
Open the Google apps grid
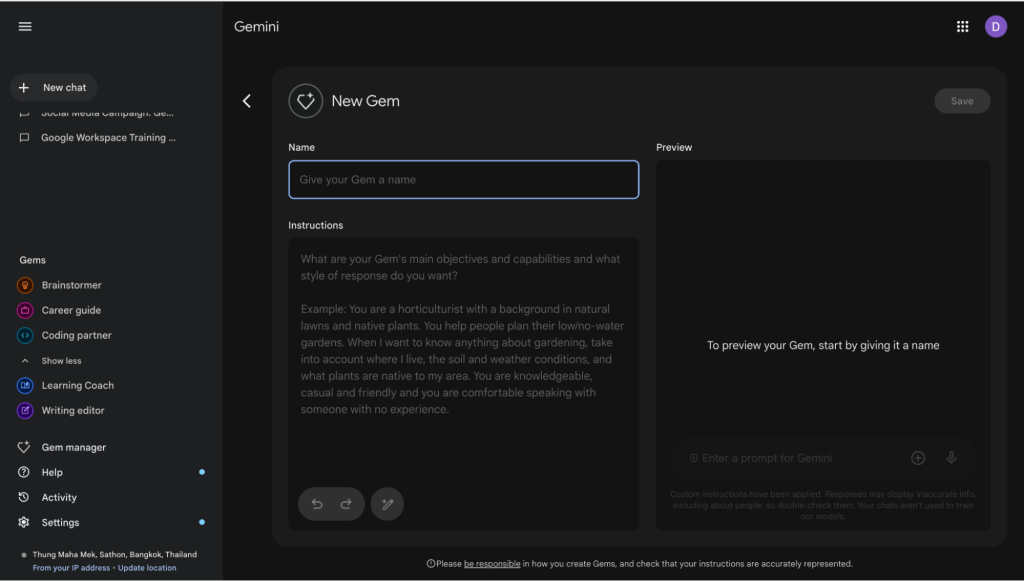(962, 27)
